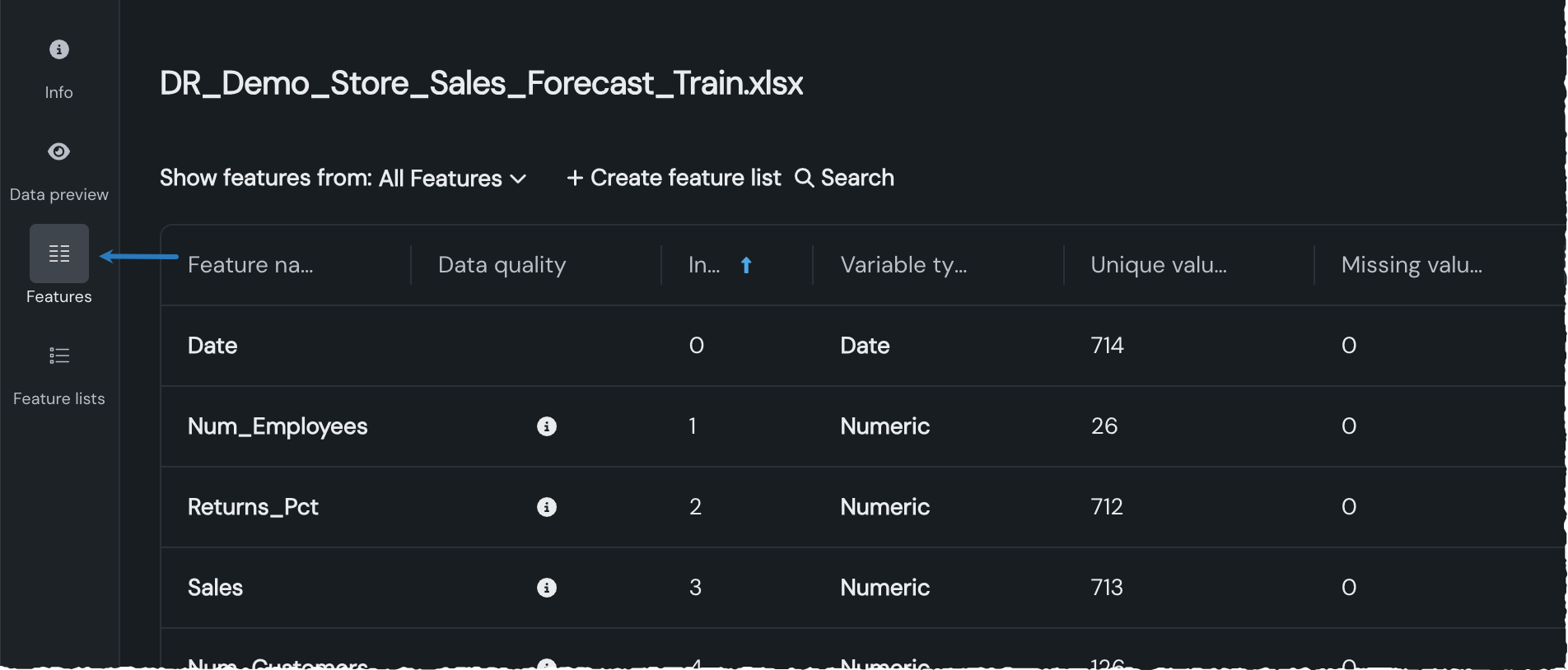Open the Returns_Pct feature name
This screenshot has width=1568, height=670.
(x=253, y=507)
